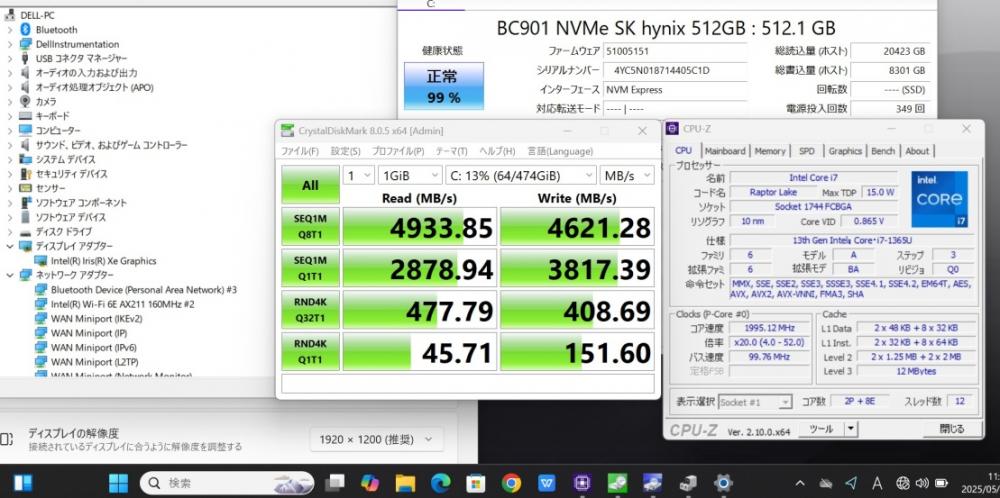Screen dimensions: 1000x498
Task: Run the SEQ1M Q1T1 test button
Action: pyautogui.click(x=311, y=268)
